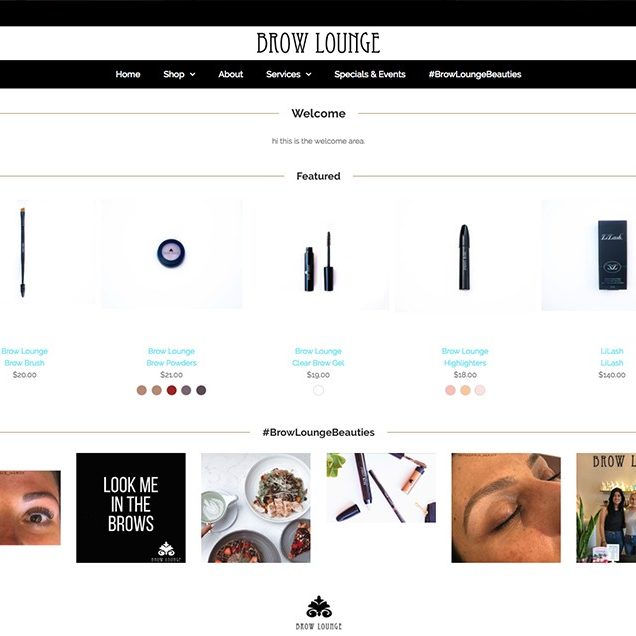Choose the first pink Highlighters swatch
This screenshot has height=636, width=636.
(450, 390)
